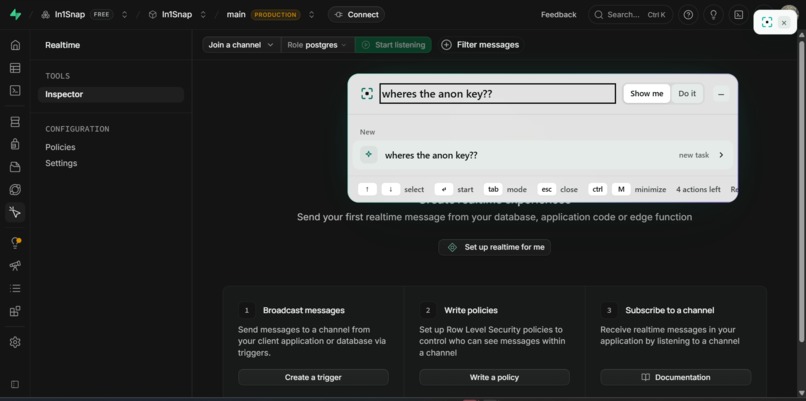The width and height of the screenshot is (806, 401).
Task: Open the Logs list icon
Action: point(15,288)
